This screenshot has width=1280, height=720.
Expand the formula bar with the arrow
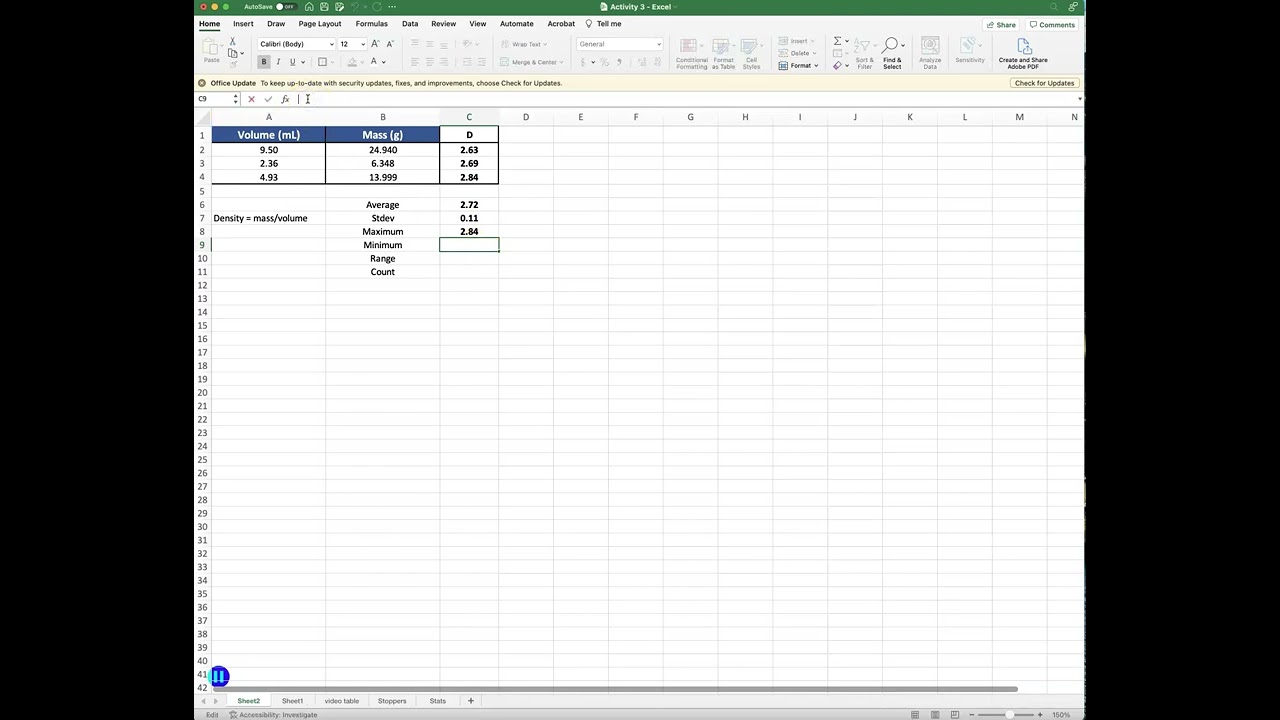coord(1080,99)
